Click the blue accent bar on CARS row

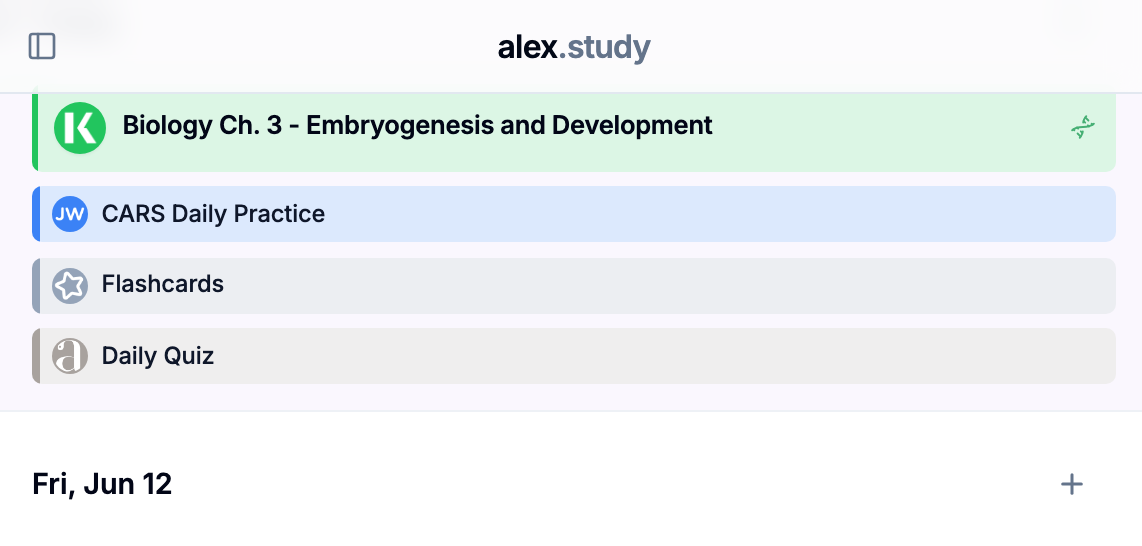36,214
